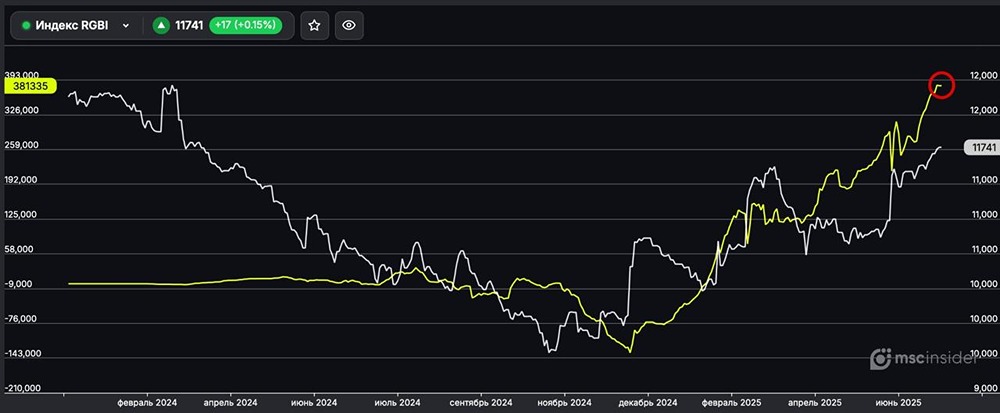Click февраль 2024 on the time axis
1000x413 pixels.
(x=148, y=402)
